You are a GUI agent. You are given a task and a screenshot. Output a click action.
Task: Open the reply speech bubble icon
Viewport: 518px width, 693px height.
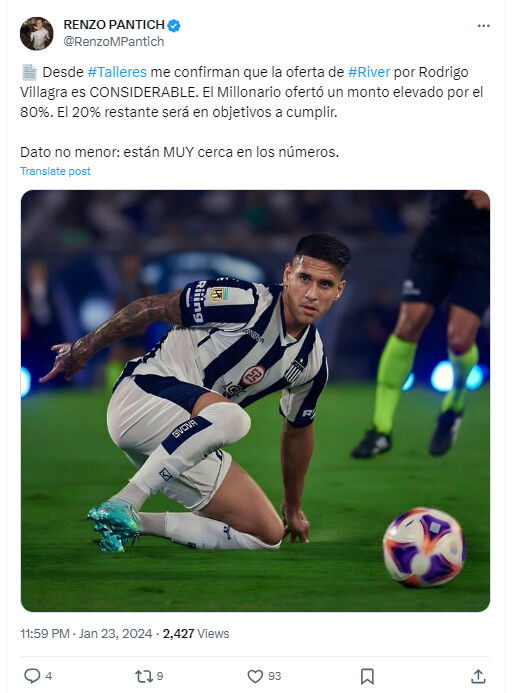click(32, 676)
